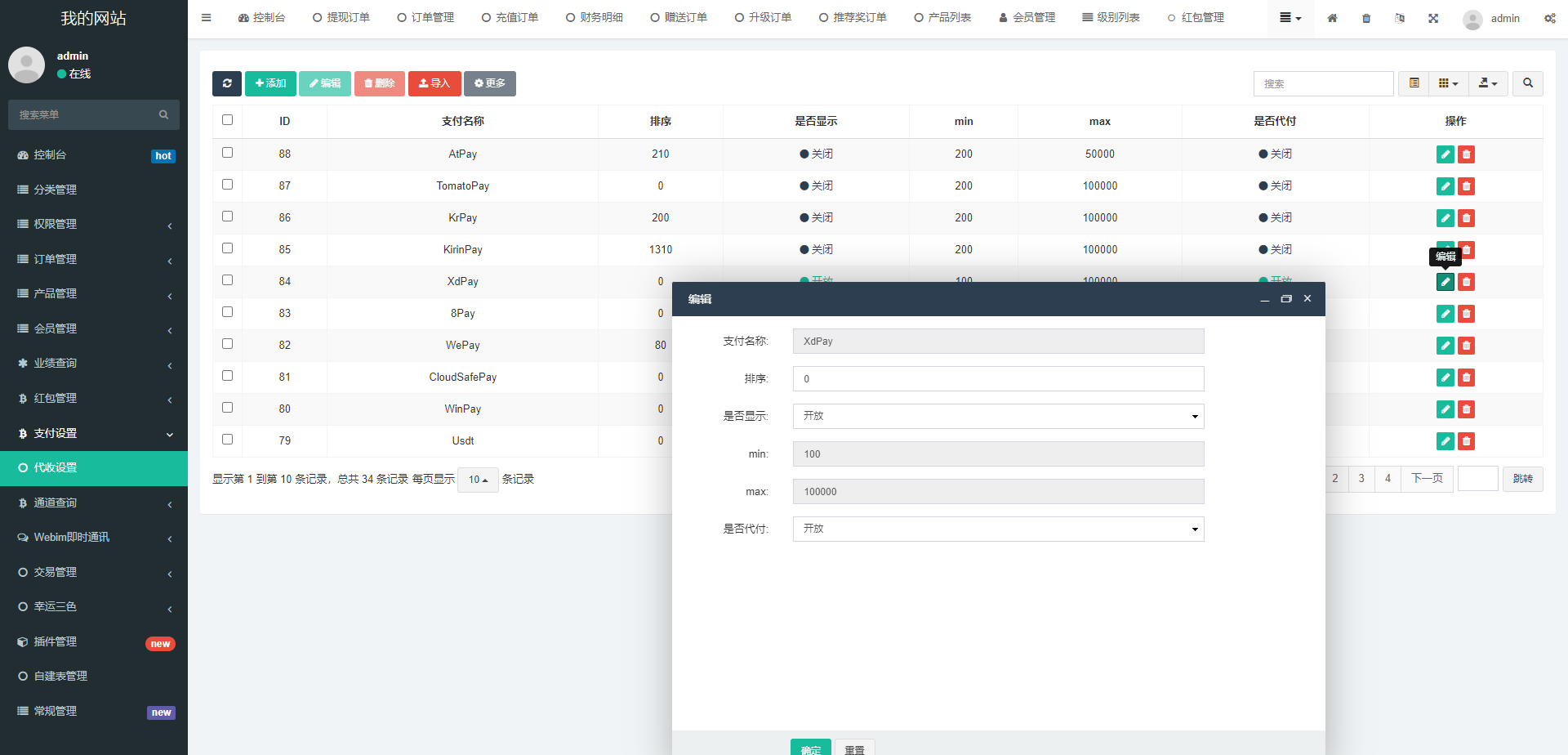Check the checkbox for AtPay row
This screenshot has height=755, width=1568.
pyautogui.click(x=228, y=153)
